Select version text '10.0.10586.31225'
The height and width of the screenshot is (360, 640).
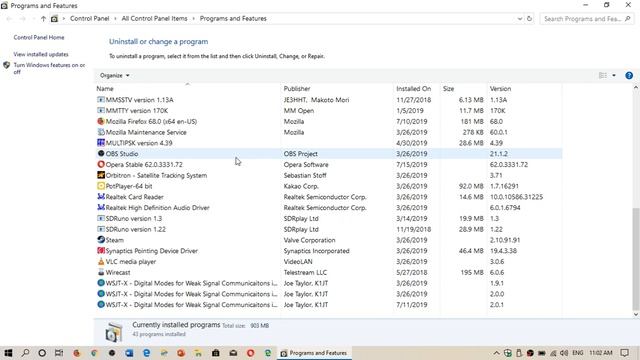click(516, 197)
